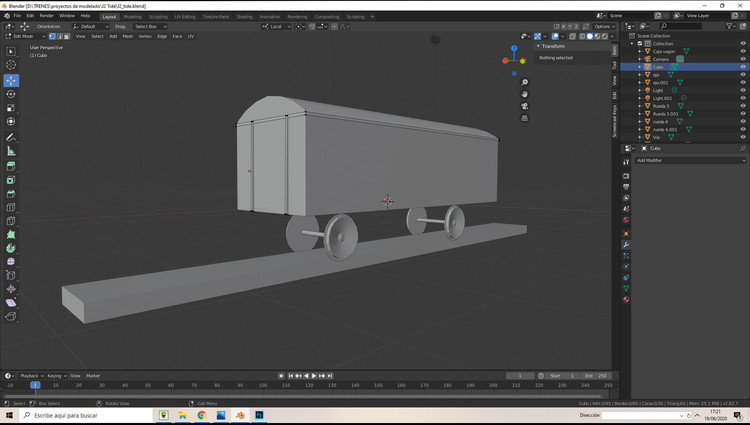Select the Edge Slide tool
750x425 pixels.
(11, 275)
